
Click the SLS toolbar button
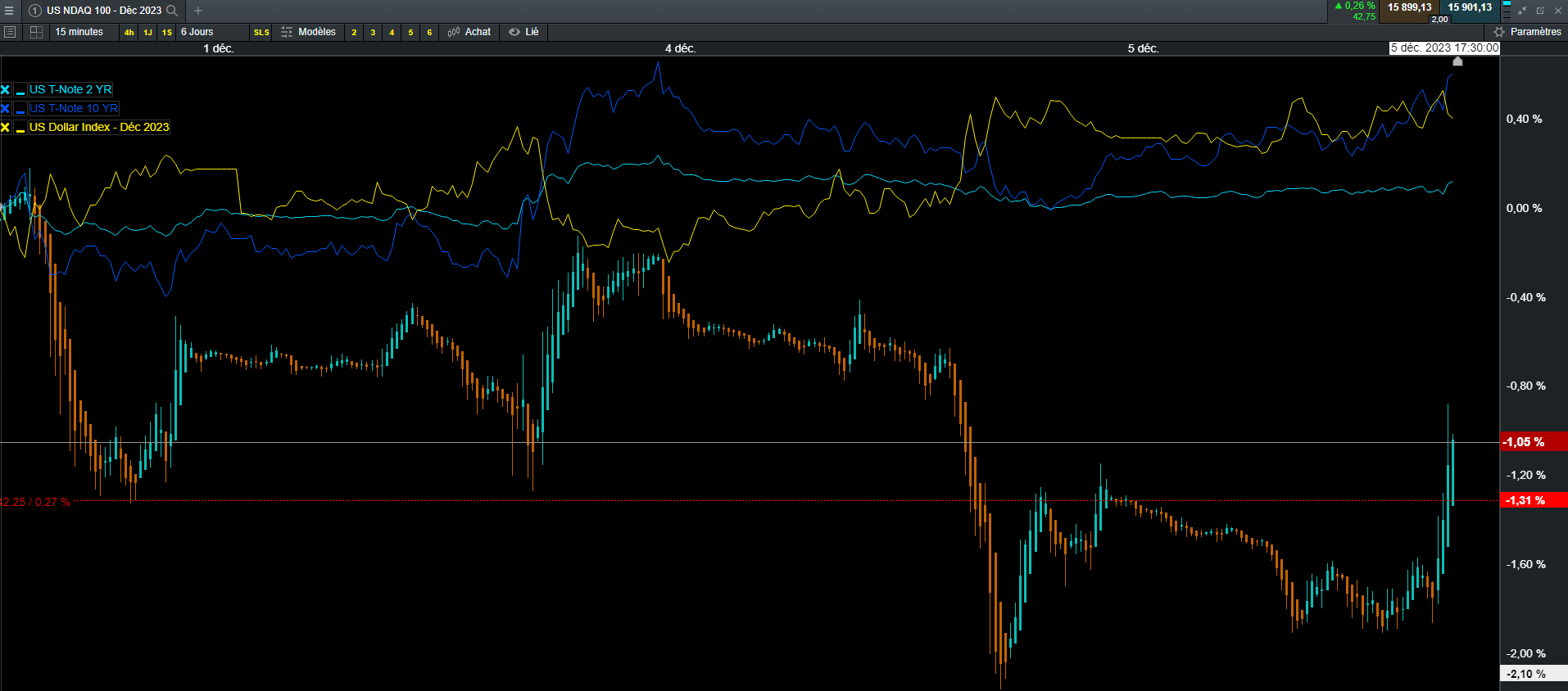[x=261, y=32]
